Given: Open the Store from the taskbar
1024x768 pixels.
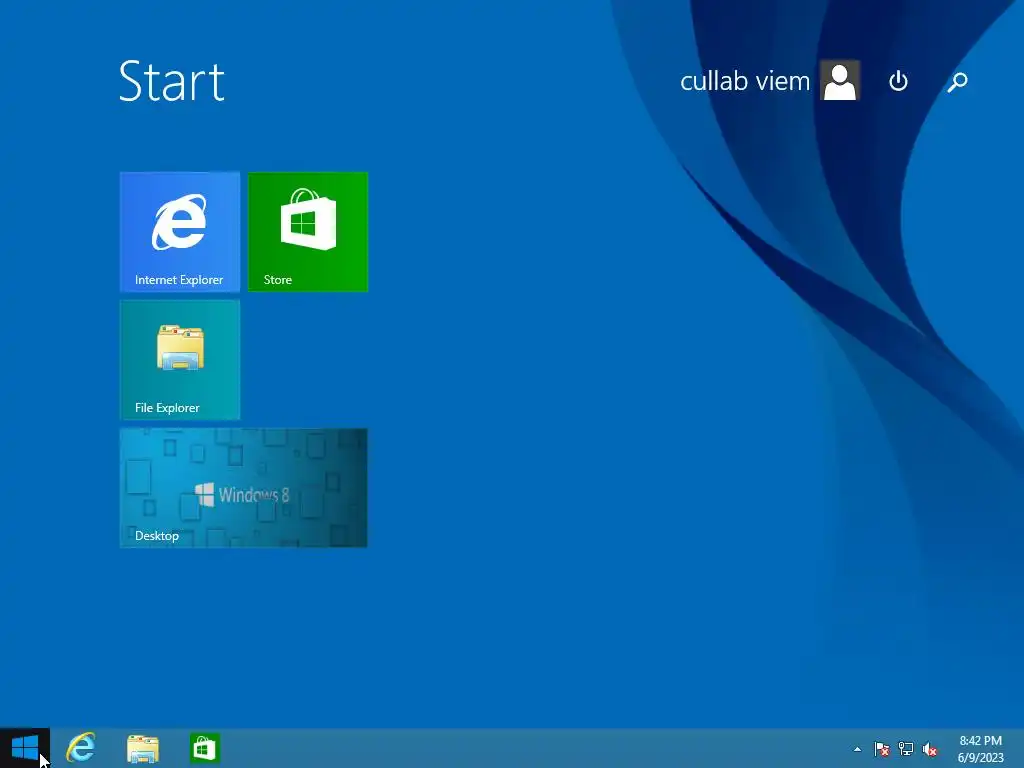Looking at the screenshot, I should tap(204, 748).
